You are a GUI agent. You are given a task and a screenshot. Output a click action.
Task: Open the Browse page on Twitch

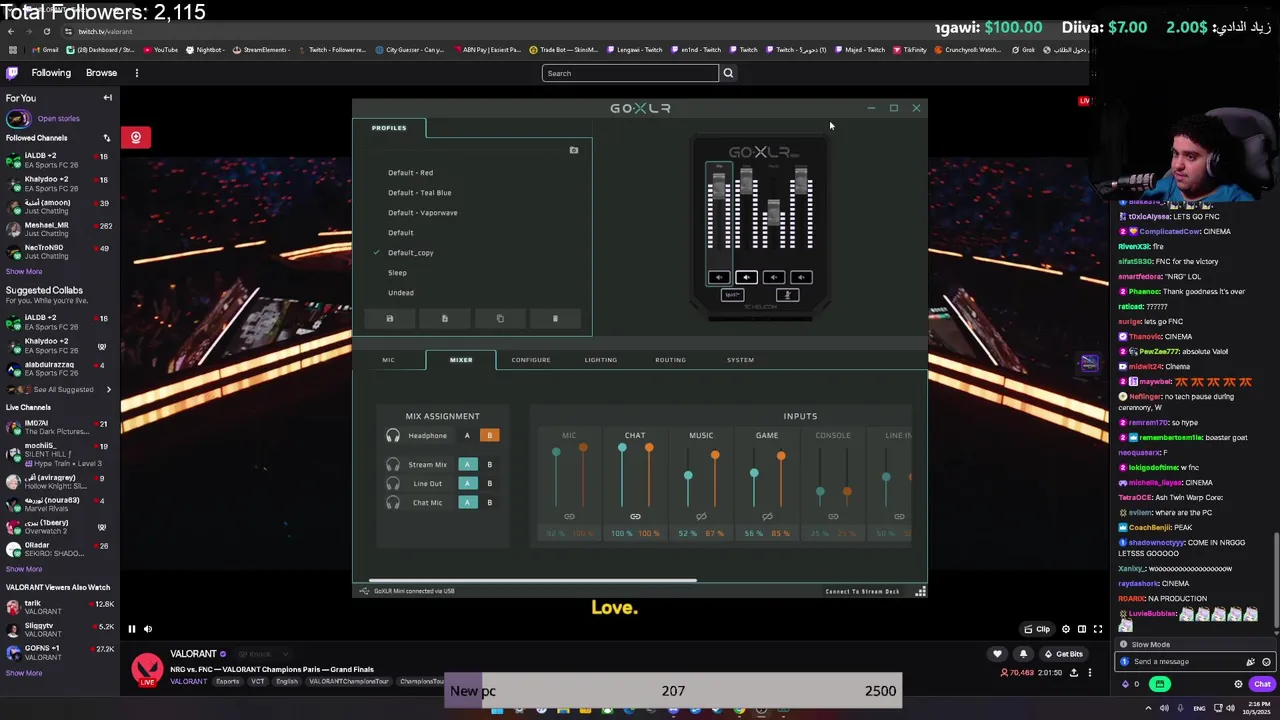pyautogui.click(x=101, y=73)
